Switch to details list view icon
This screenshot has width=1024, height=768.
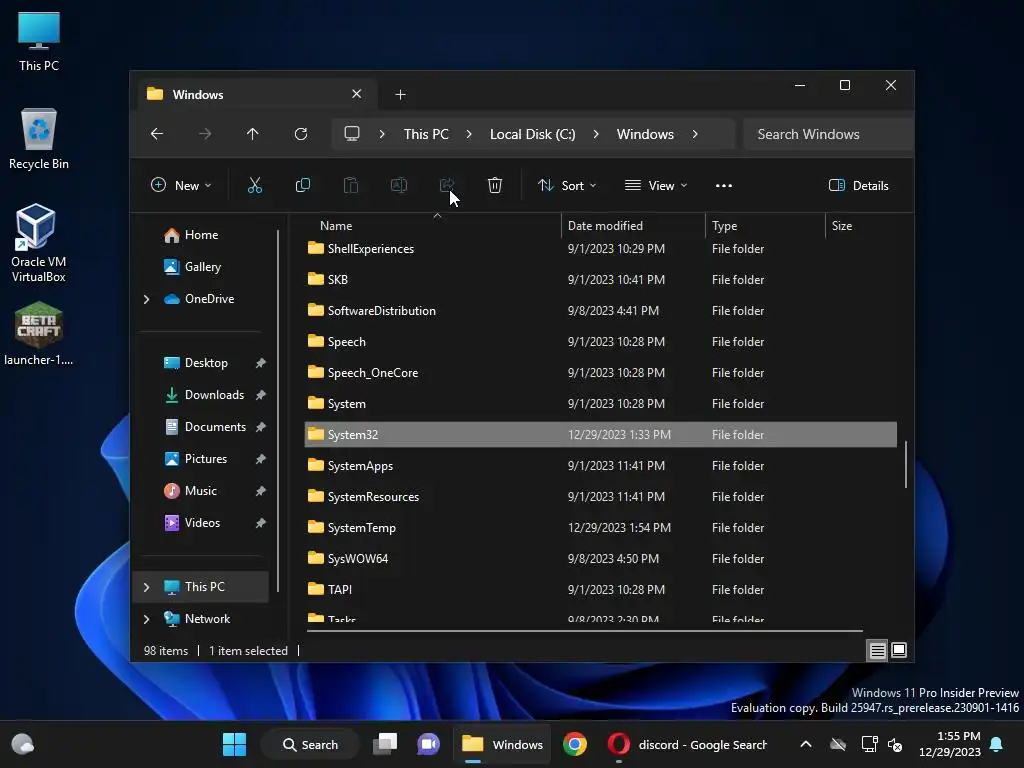coord(877,650)
